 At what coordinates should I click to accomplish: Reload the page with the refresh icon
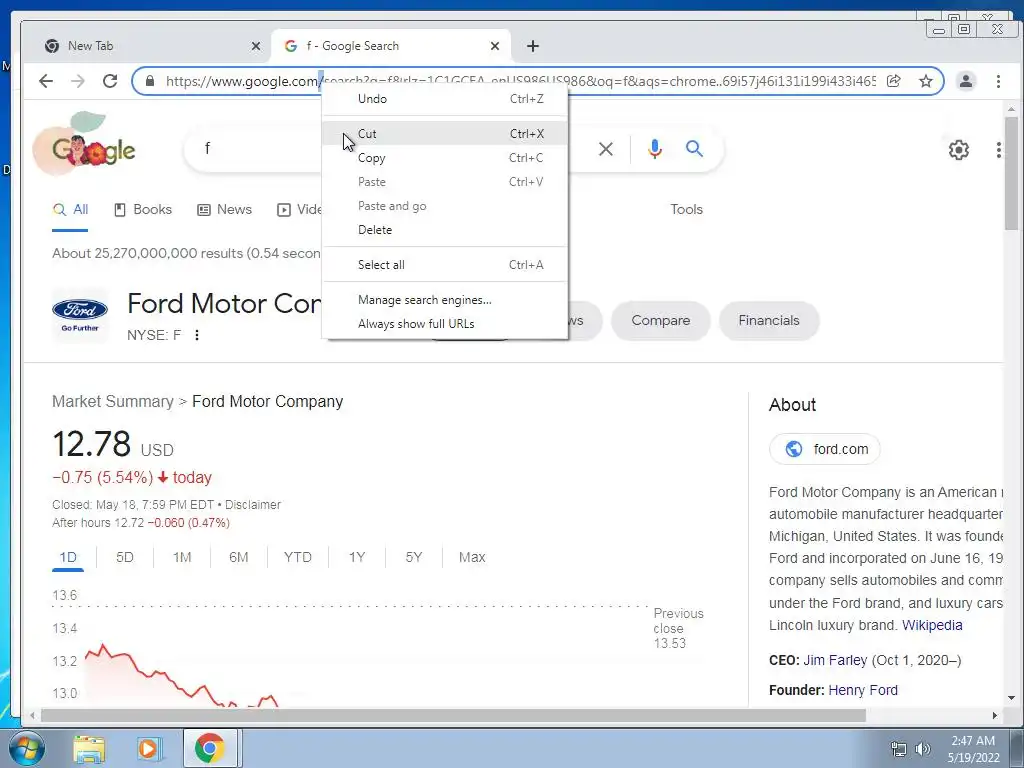[110, 81]
